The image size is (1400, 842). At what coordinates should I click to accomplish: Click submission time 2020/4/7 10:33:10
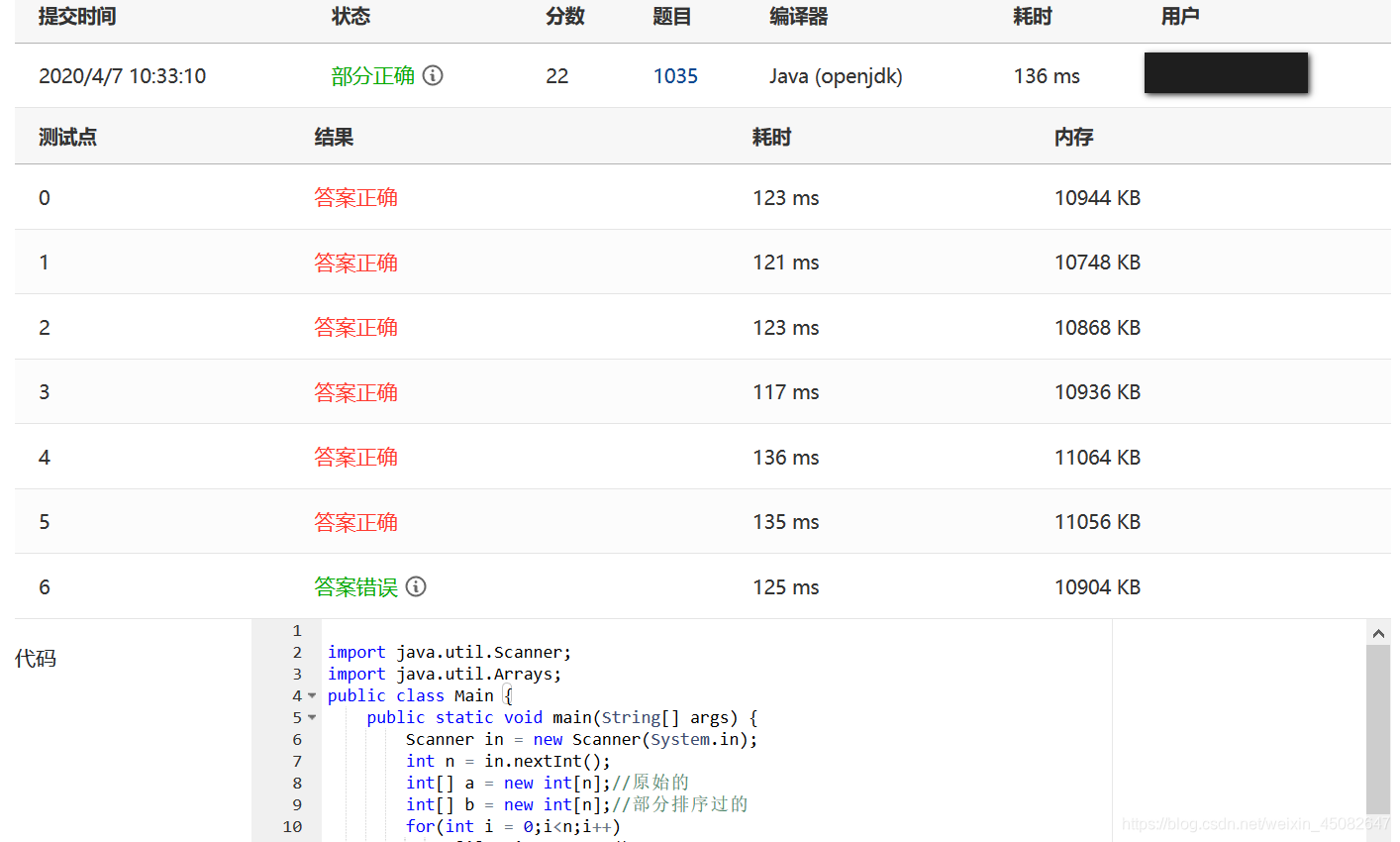(122, 76)
